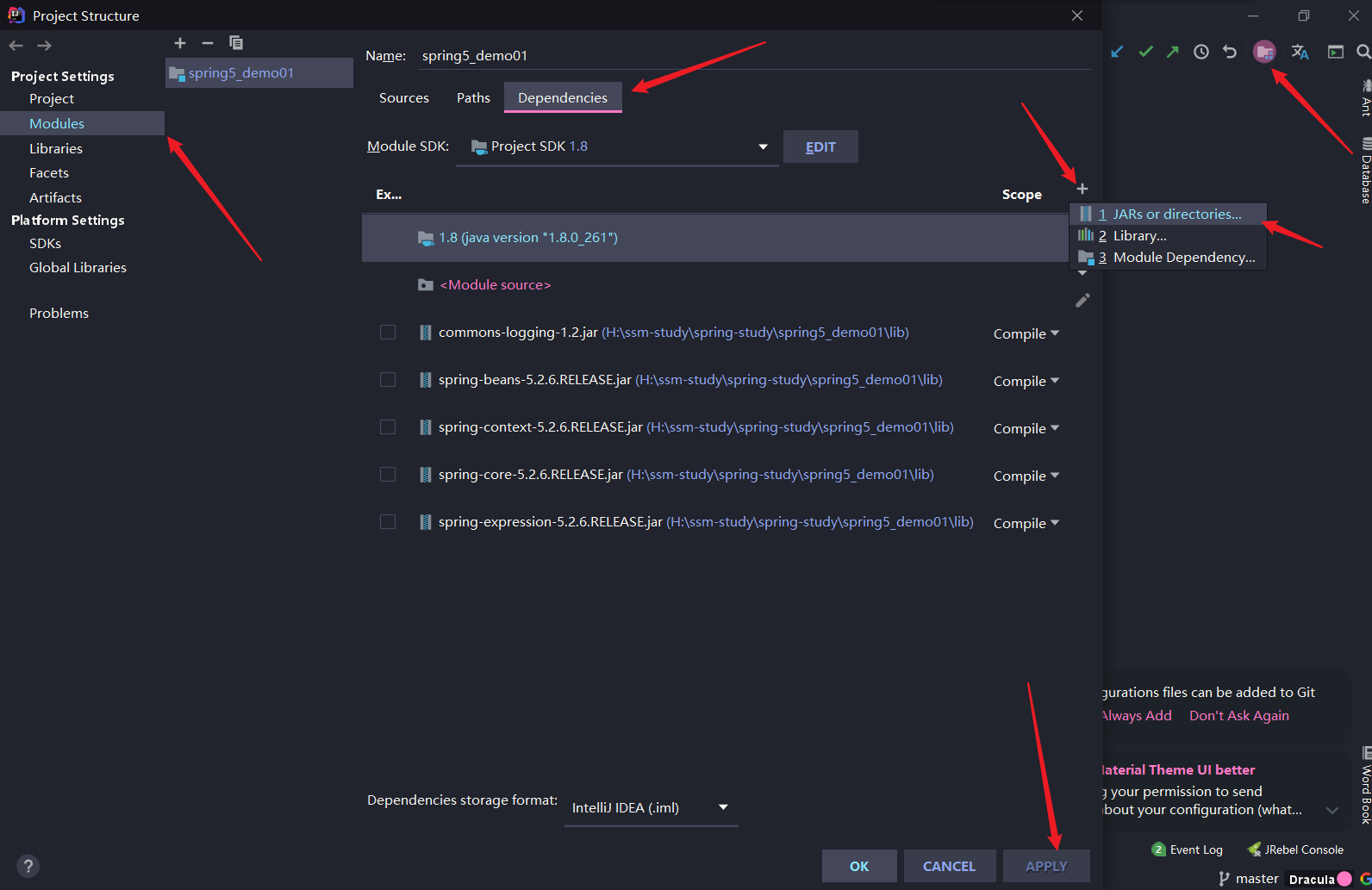The image size is (1372, 890).
Task: Click the Search Everywhere magnifier icon
Action: click(1363, 52)
